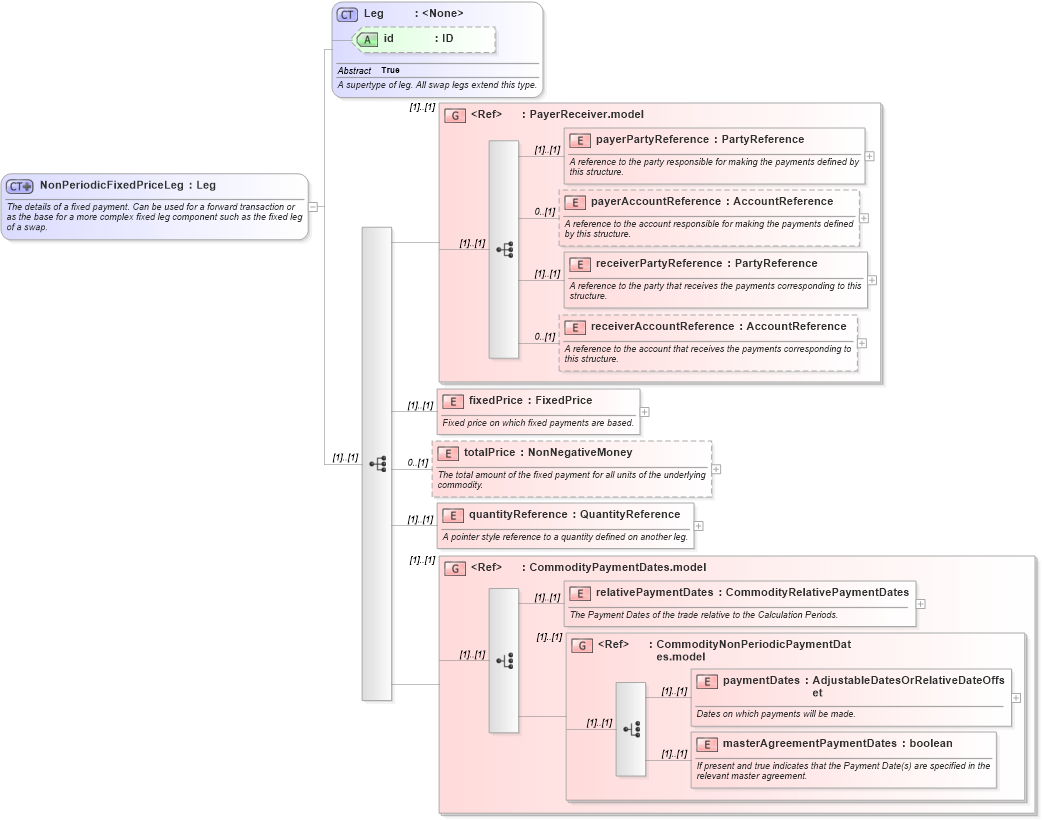1042x820 pixels.
Task: Click the 'Dates on which payments will be made' text
Action: [x=776, y=714]
